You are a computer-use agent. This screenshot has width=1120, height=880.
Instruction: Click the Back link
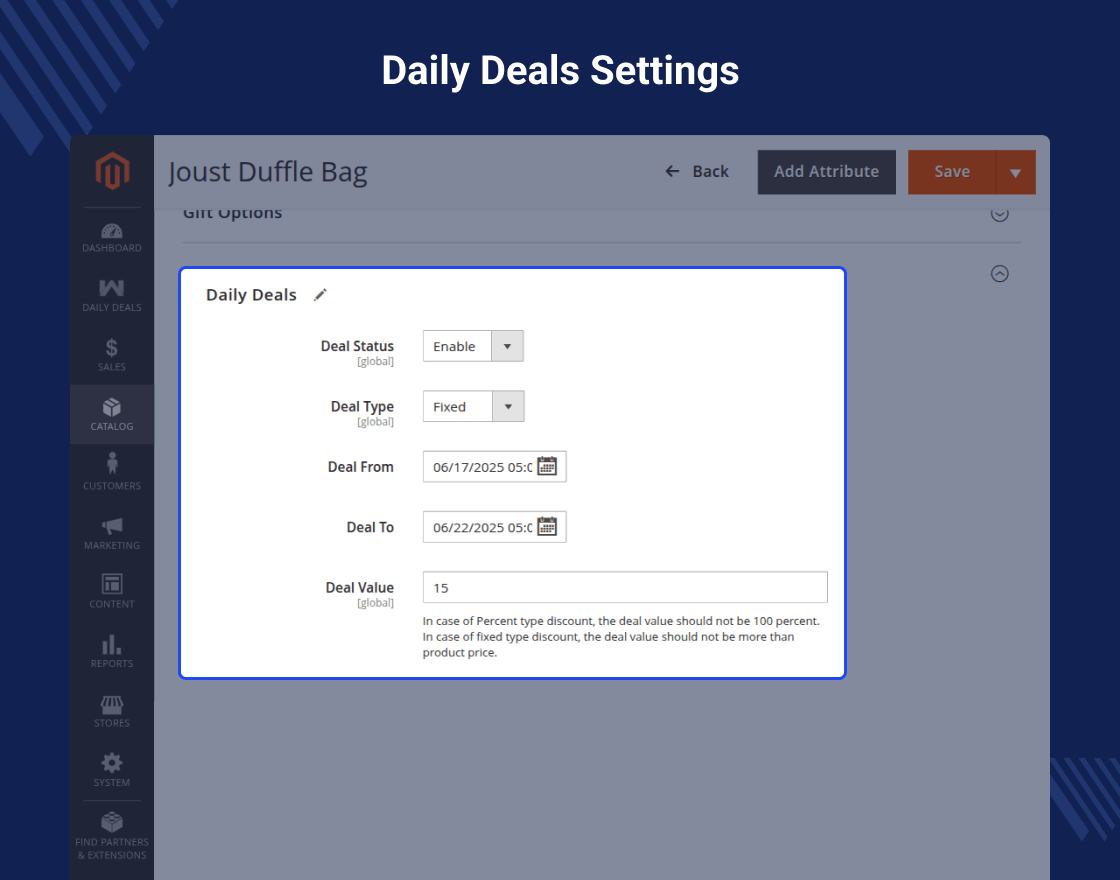pyautogui.click(x=697, y=172)
